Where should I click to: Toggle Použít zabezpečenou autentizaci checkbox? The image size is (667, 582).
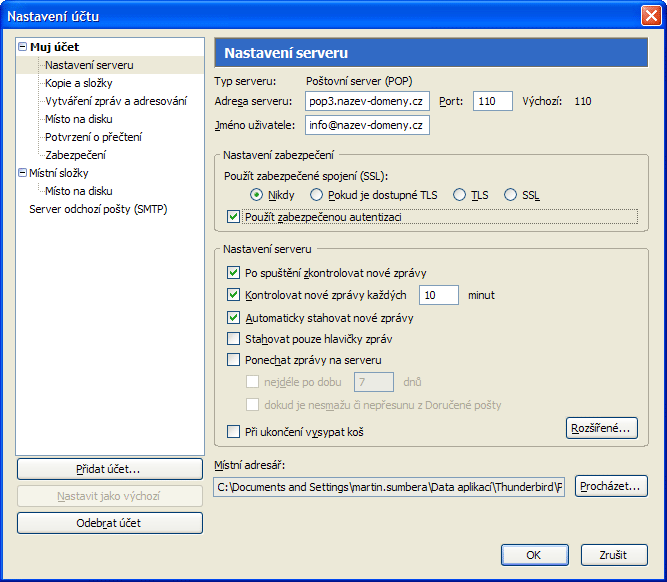234,216
